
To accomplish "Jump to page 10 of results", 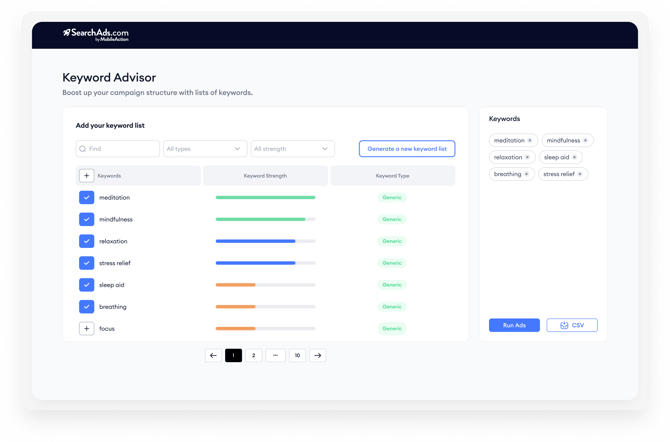I will pos(297,355).
